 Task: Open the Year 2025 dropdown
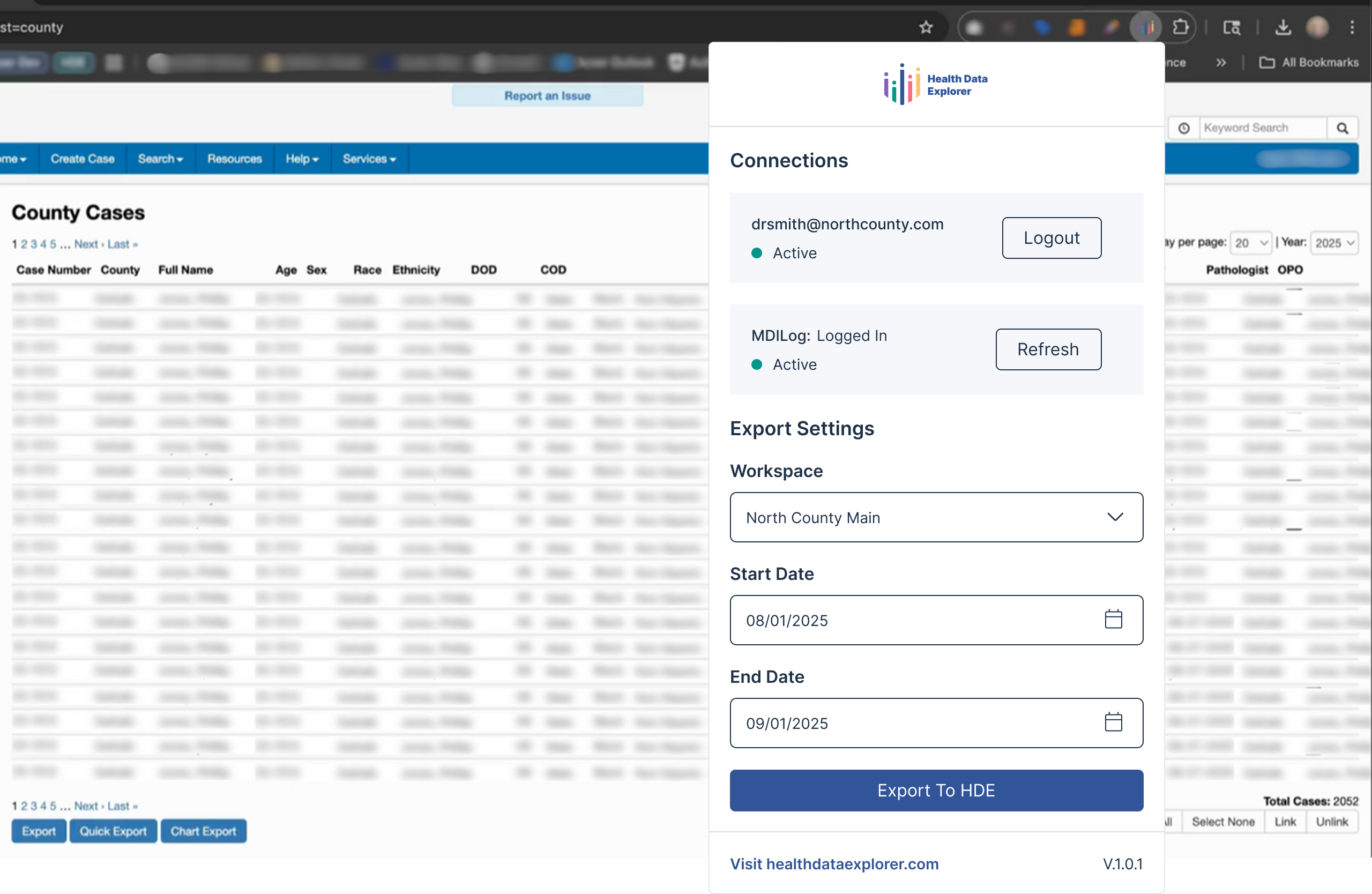pos(1334,243)
